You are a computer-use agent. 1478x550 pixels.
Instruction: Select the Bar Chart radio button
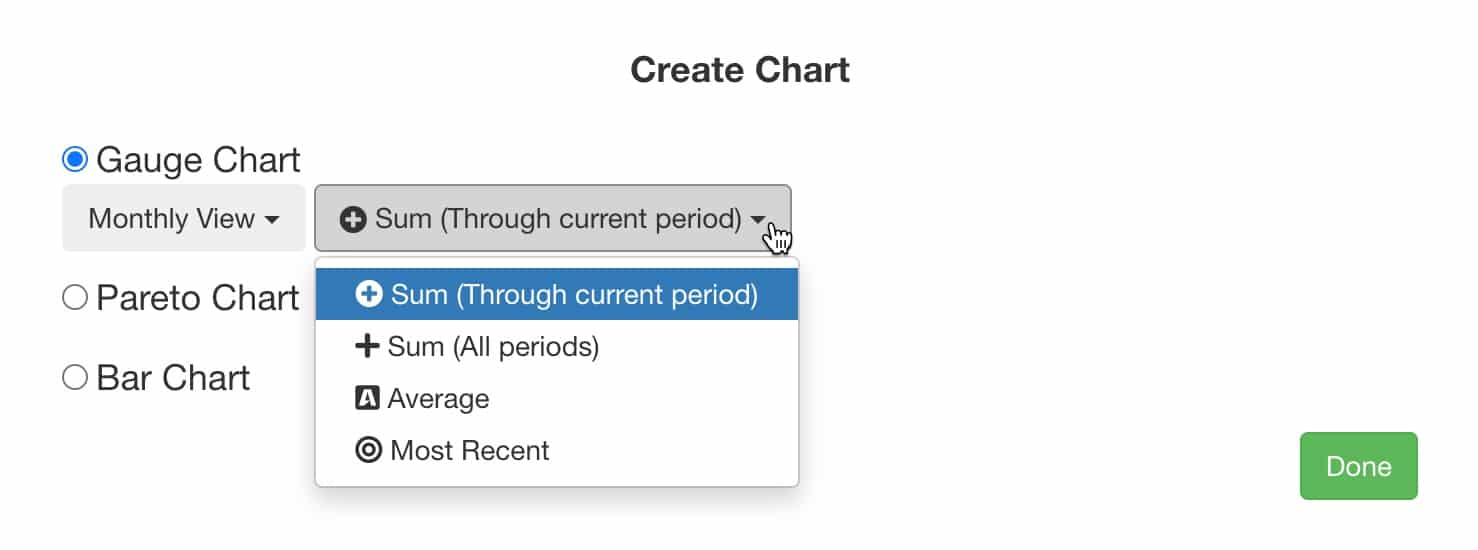click(x=75, y=378)
